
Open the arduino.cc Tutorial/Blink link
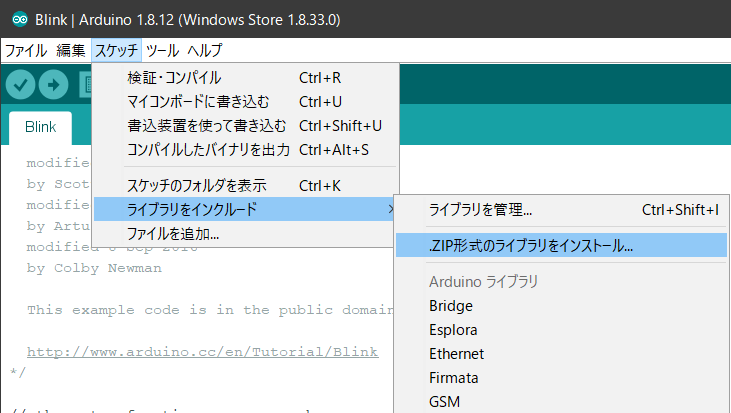point(202,352)
